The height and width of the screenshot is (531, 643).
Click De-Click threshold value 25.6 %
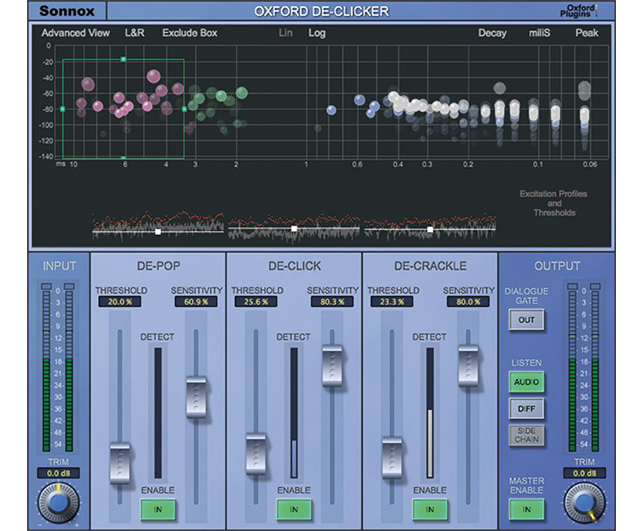[256, 302]
